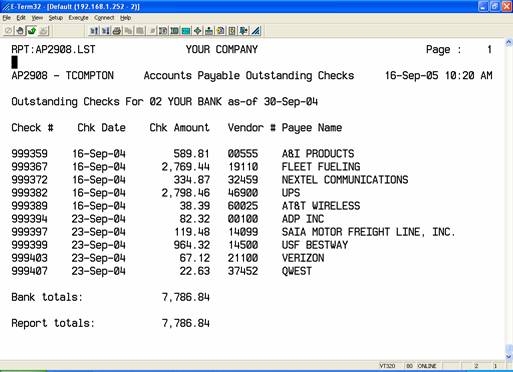This screenshot has width=513, height=372.
Task: Click check number 999397
Action: tap(29, 232)
